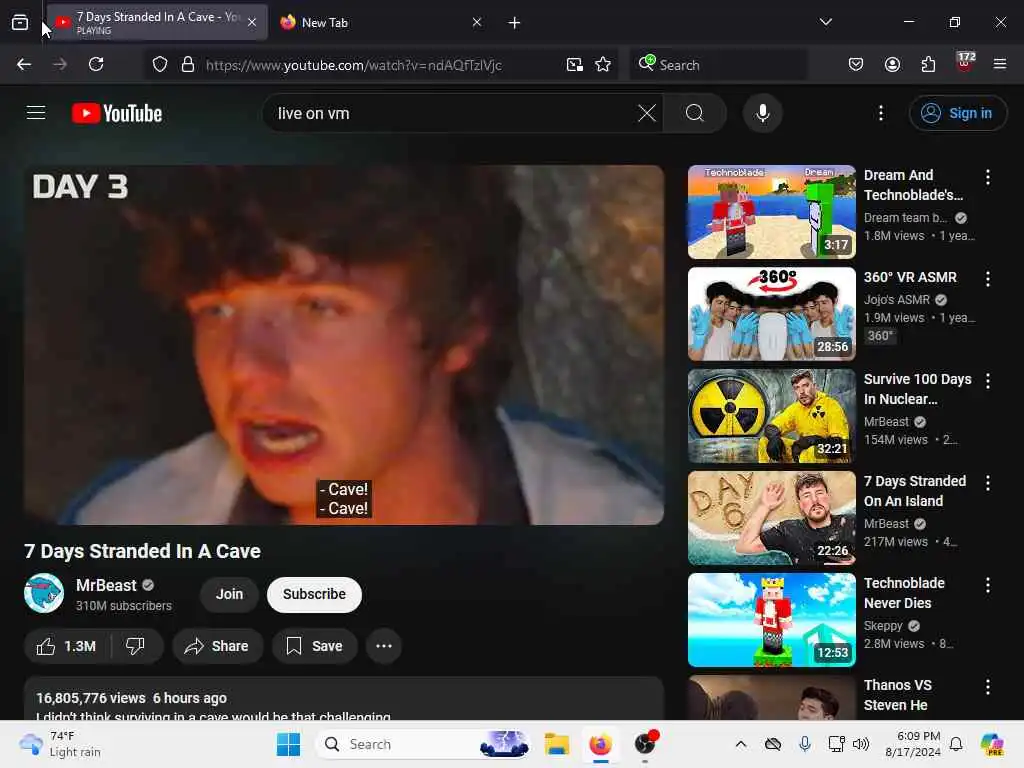
Task: Close the New Tab tab
Action: (x=477, y=22)
